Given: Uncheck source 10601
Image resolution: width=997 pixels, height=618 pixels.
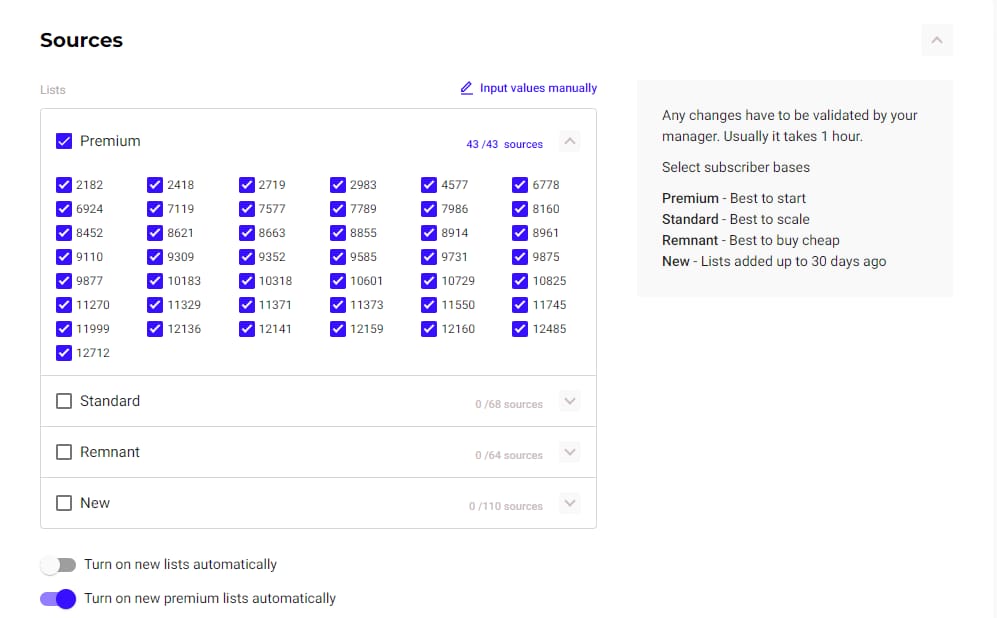Looking at the screenshot, I should (338, 281).
